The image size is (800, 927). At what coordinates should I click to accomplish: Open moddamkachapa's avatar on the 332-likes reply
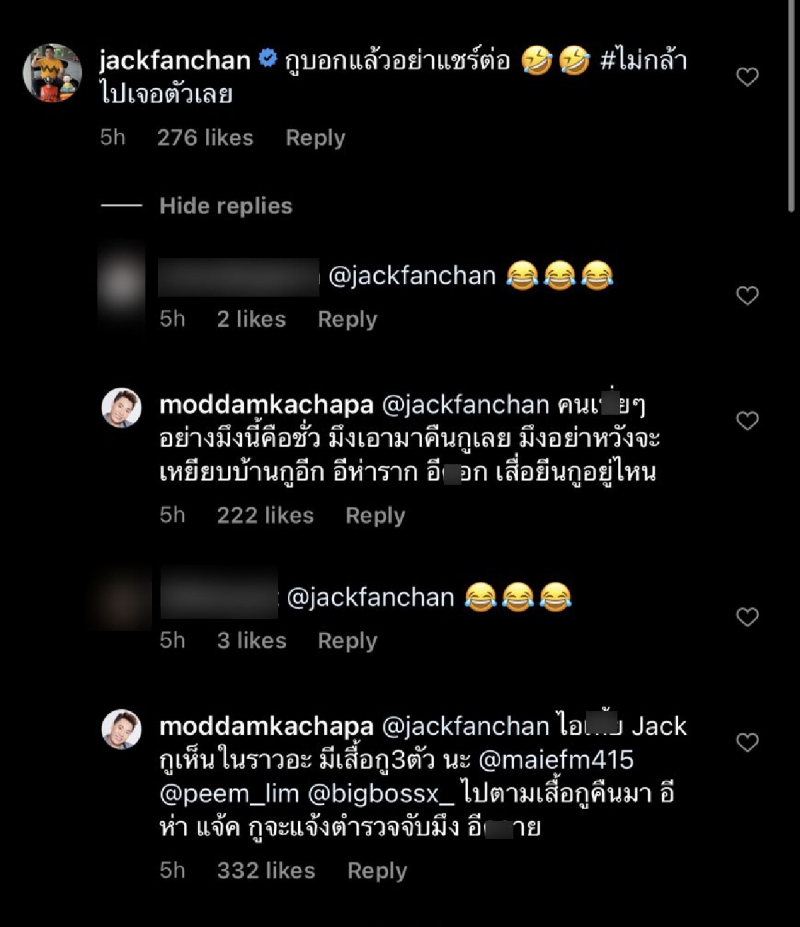[122, 729]
